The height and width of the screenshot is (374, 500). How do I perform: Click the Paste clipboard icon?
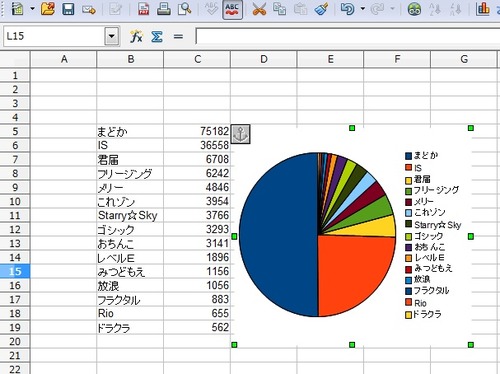pos(300,9)
